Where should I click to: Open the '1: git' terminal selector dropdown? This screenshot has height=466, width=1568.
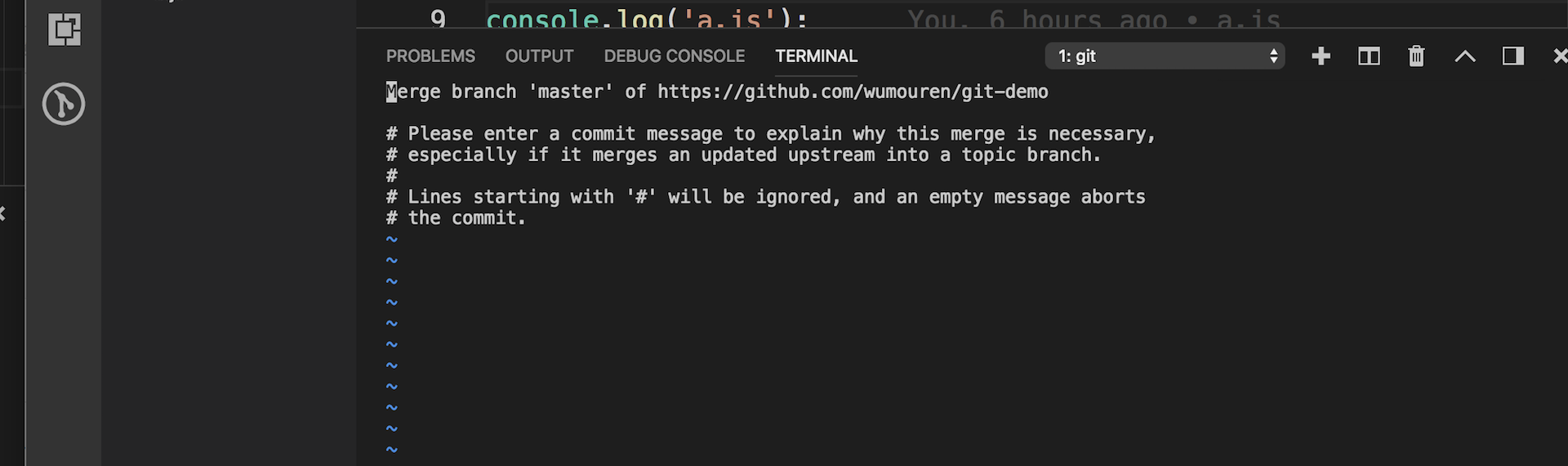pyautogui.click(x=1165, y=56)
